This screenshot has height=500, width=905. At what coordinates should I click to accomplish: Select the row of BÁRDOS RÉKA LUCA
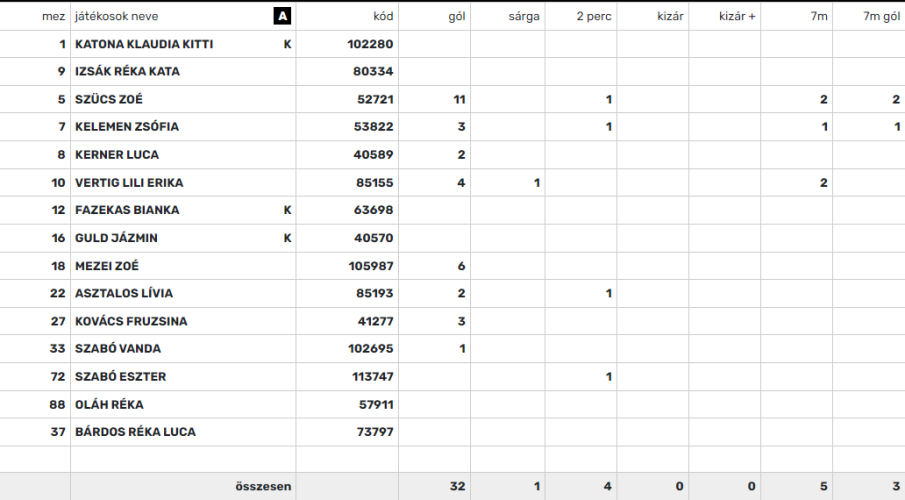(452, 432)
